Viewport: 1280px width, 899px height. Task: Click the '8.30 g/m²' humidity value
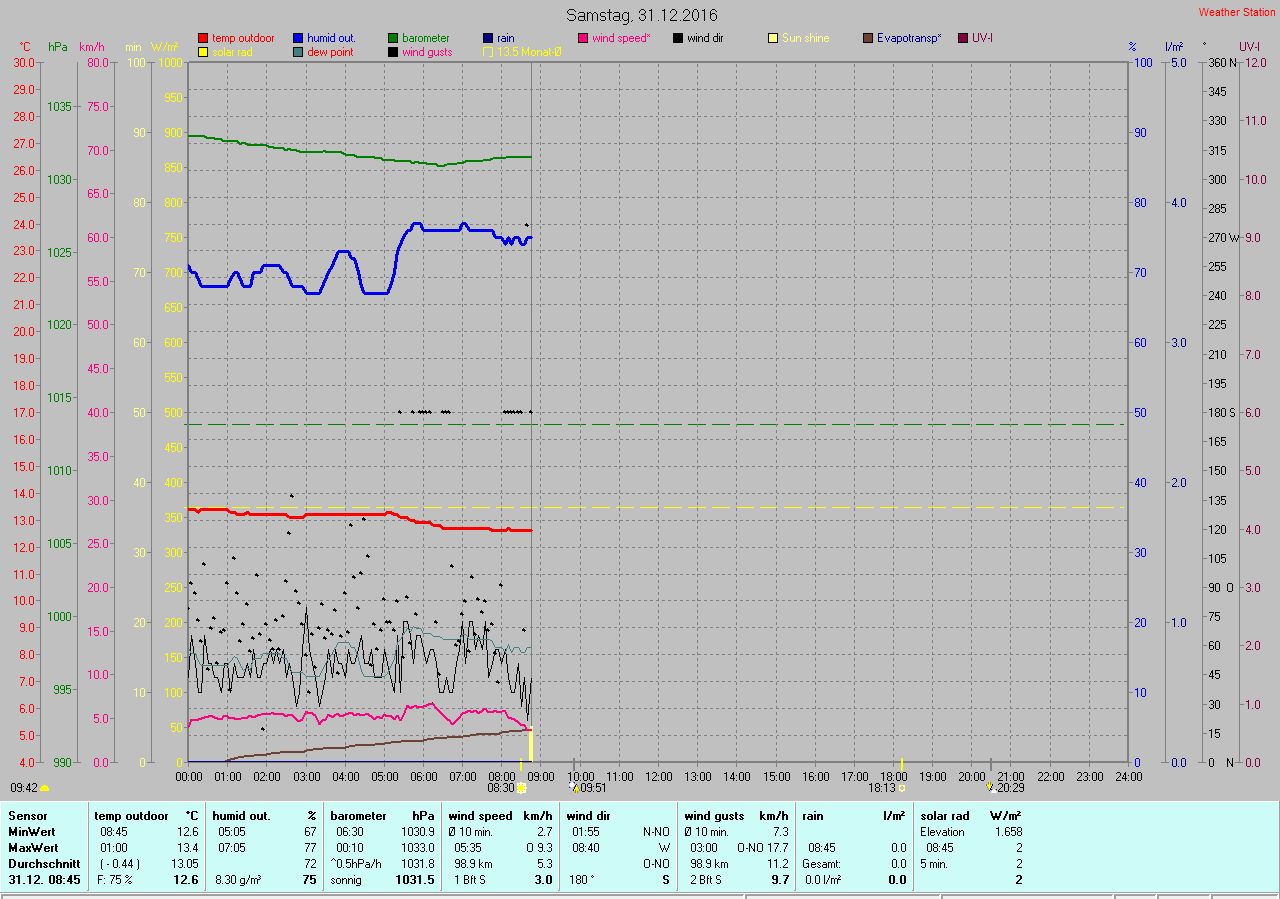pos(238,880)
